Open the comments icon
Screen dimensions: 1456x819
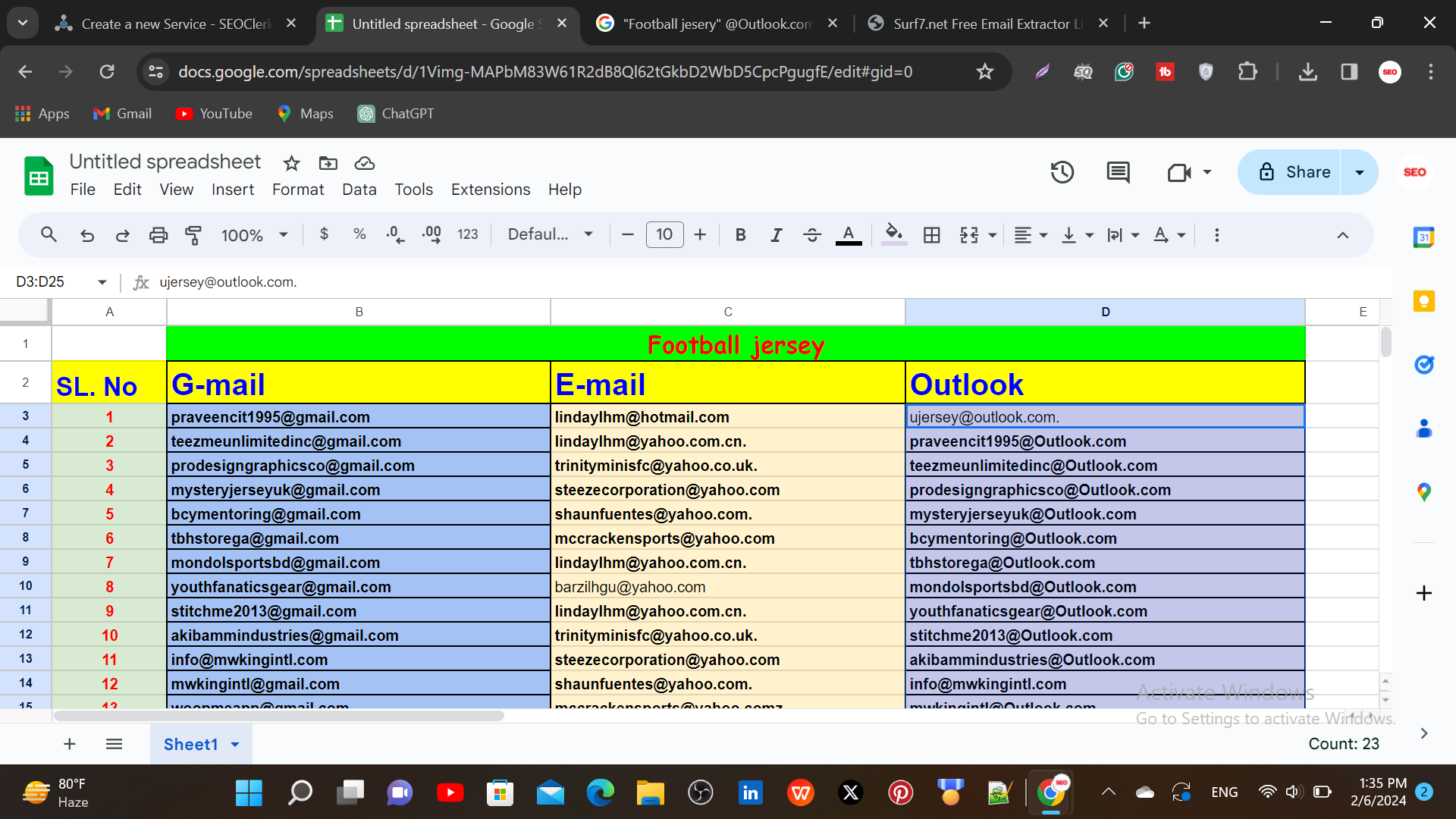[x=1117, y=172]
